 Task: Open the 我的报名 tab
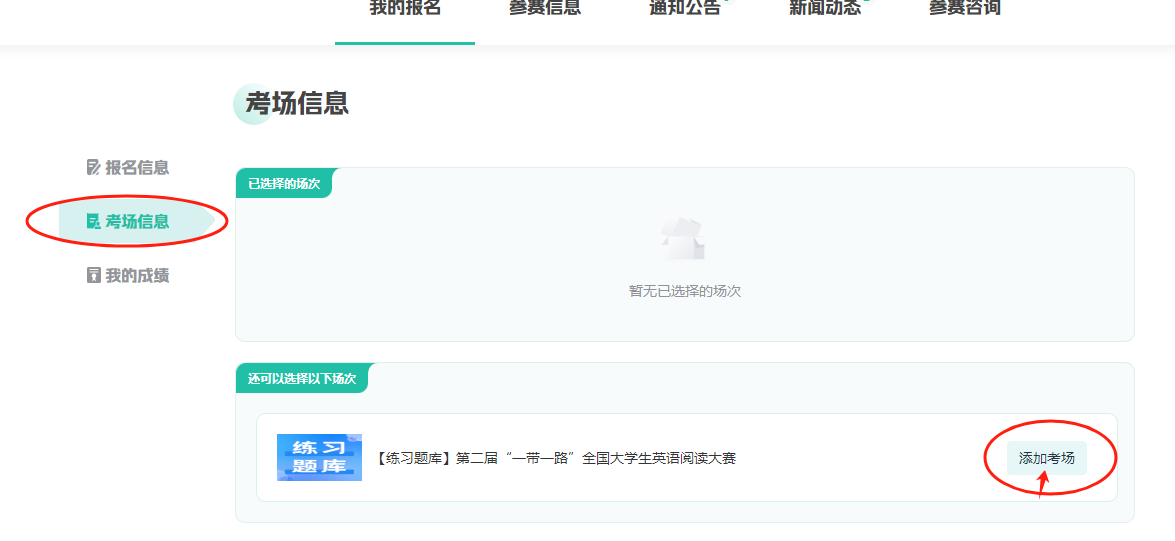click(405, 9)
